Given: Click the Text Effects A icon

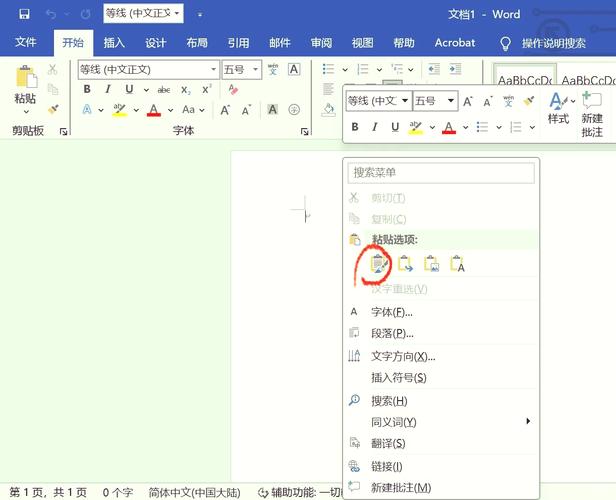Looking at the screenshot, I should tap(87, 110).
